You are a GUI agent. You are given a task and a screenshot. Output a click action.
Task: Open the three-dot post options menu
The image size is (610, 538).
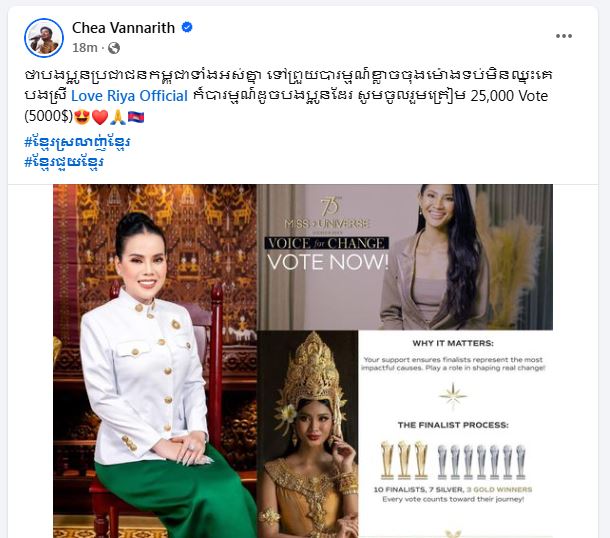(564, 36)
